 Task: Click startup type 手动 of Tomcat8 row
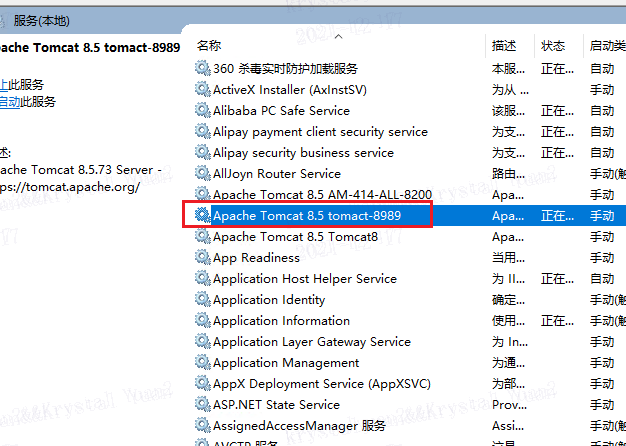[602, 237]
